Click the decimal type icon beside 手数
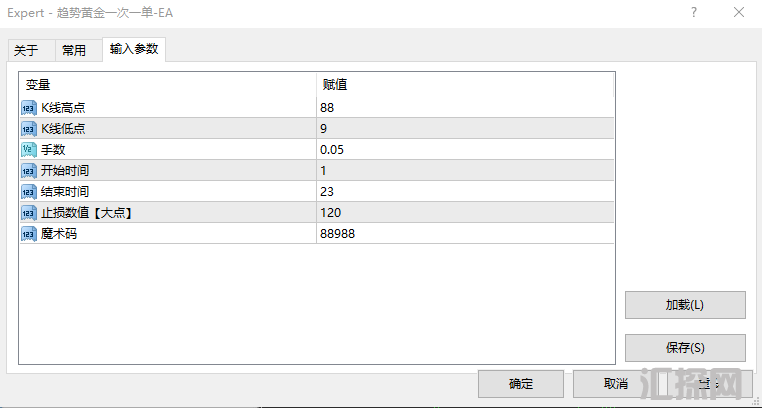Screen dimensions: 762x408 pyautogui.click(x=29, y=150)
